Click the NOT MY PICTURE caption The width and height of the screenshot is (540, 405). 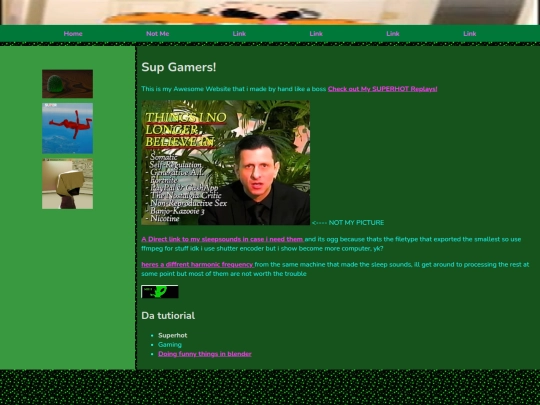click(348, 222)
